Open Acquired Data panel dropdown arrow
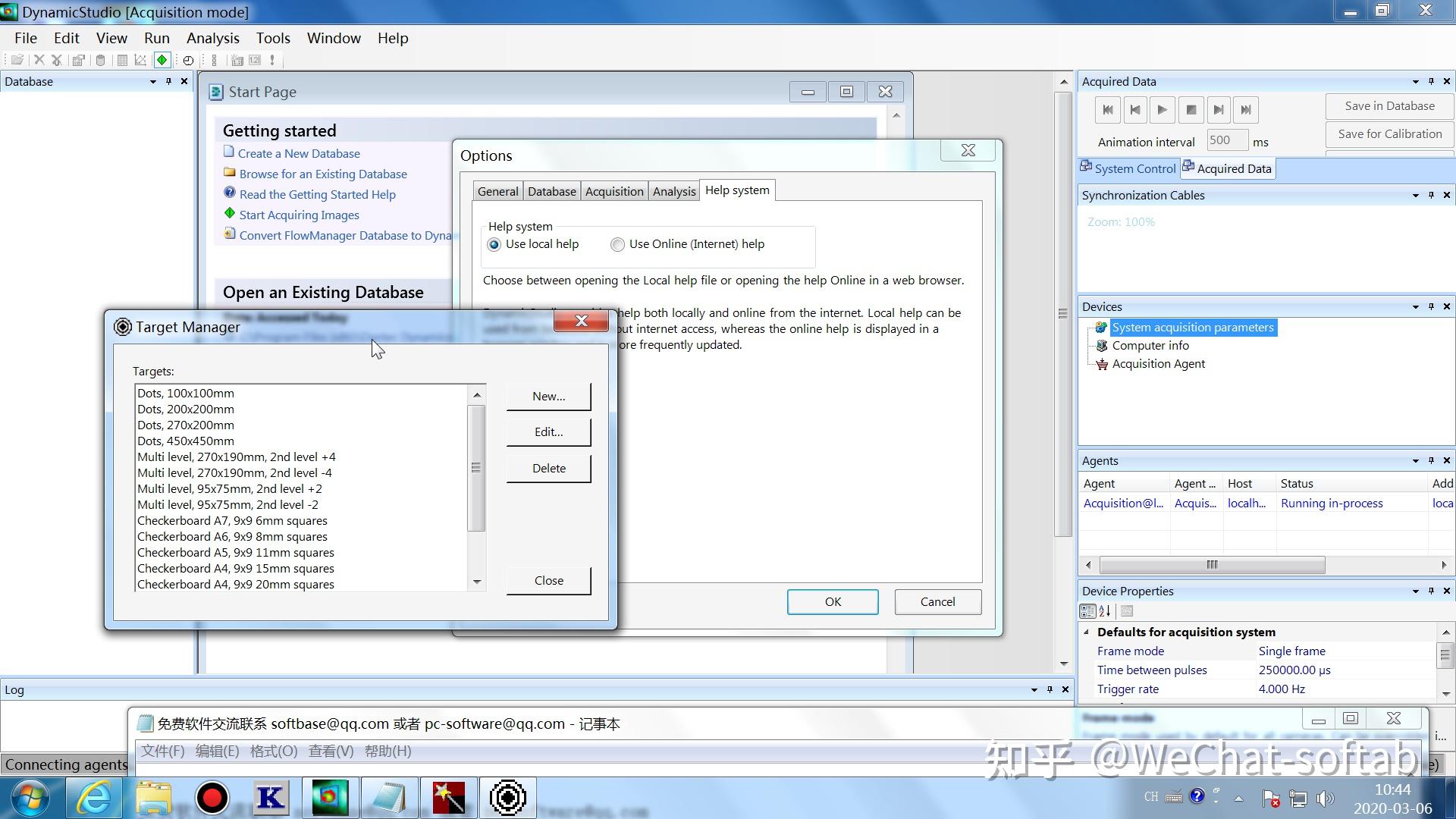This screenshot has width=1456, height=819. [x=1415, y=82]
